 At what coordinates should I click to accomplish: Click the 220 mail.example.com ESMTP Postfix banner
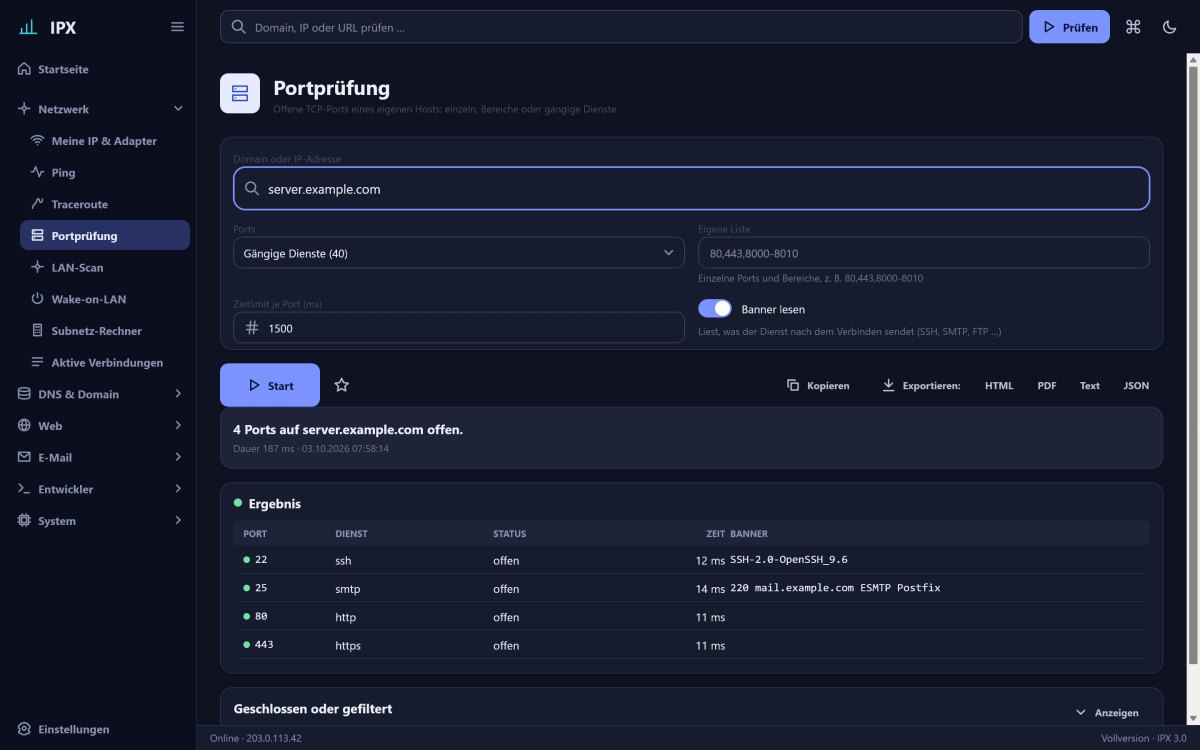point(835,588)
